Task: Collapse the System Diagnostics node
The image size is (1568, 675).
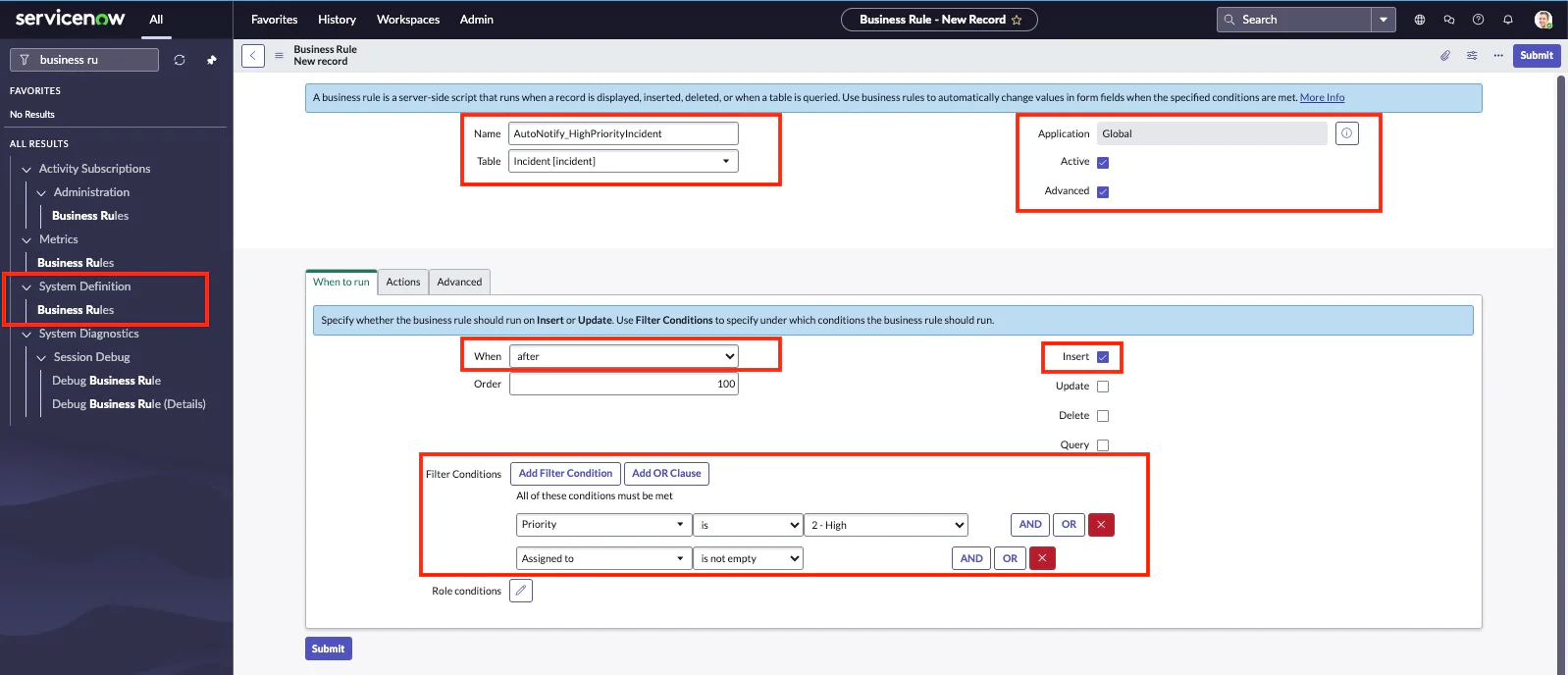Action: tap(26, 335)
